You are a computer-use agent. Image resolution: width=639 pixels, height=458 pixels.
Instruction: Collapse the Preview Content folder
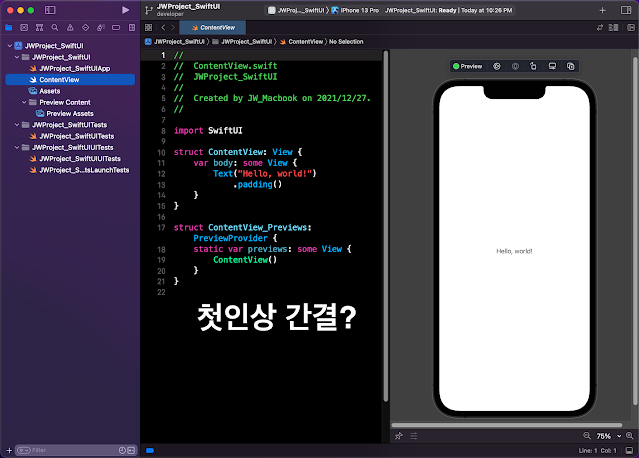pyautogui.click(x=24, y=102)
